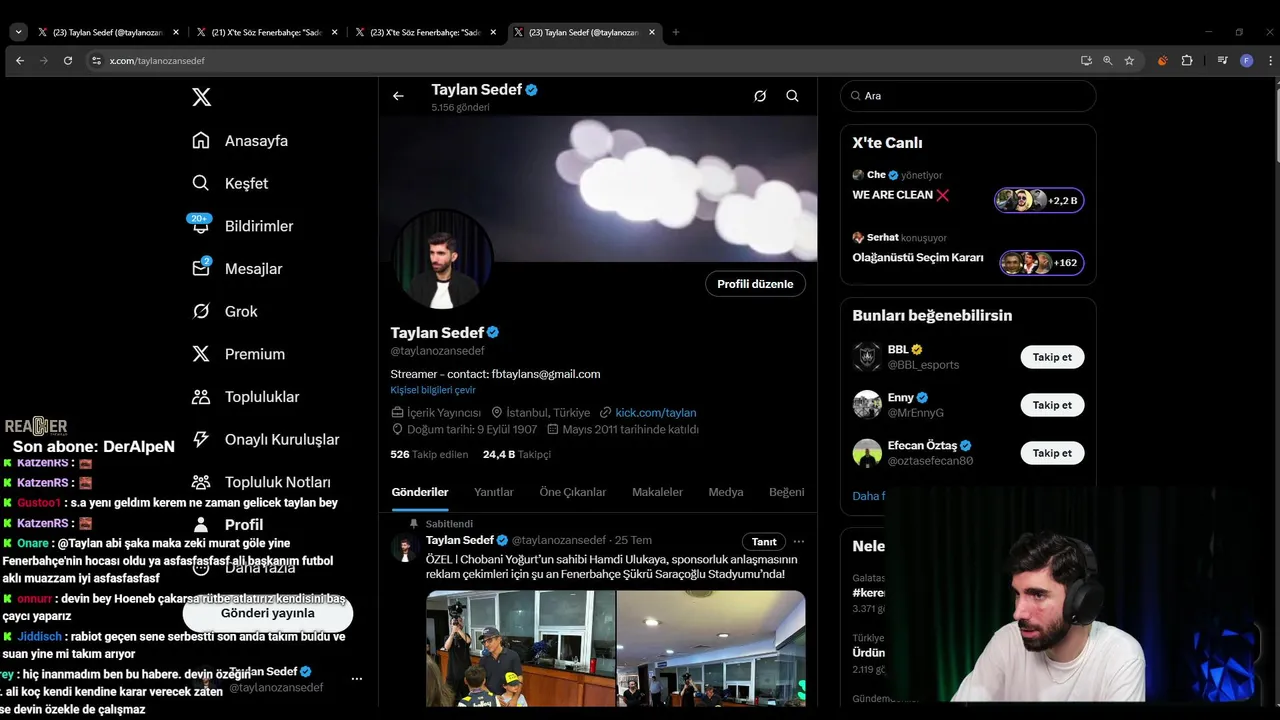The image size is (1280, 720).
Task: Open Anasayfa home icon
Action: click(x=201, y=140)
